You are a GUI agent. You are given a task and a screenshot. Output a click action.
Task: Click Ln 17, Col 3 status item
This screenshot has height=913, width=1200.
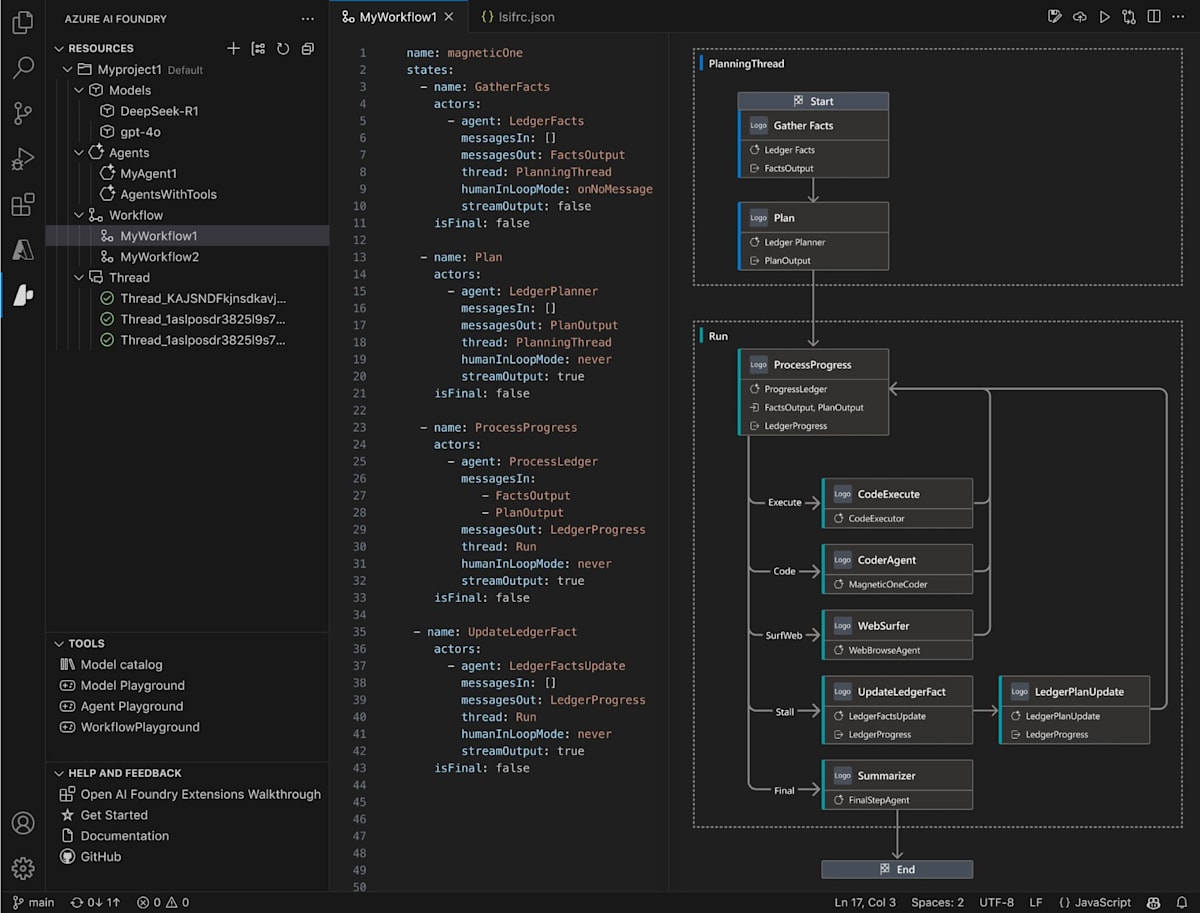[x=865, y=902]
